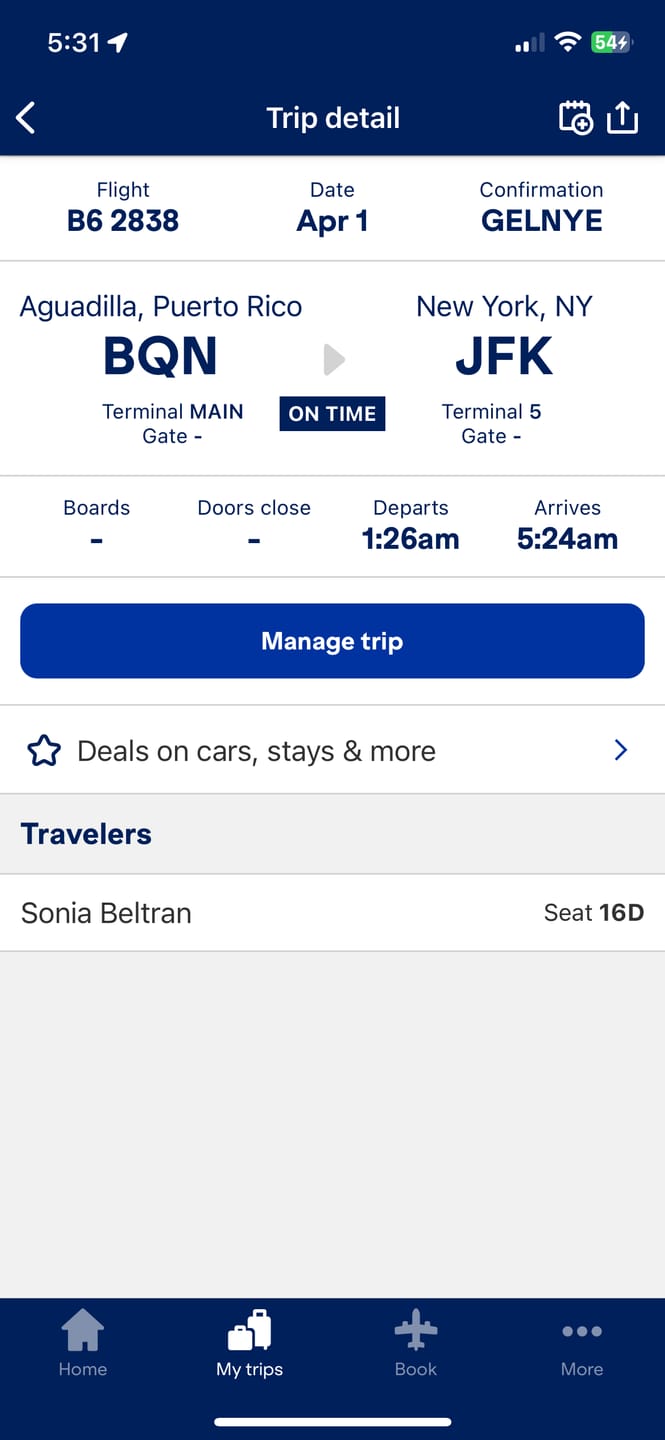Select Sonia Beltran traveler row
This screenshot has height=1440, width=665.
(x=332, y=913)
